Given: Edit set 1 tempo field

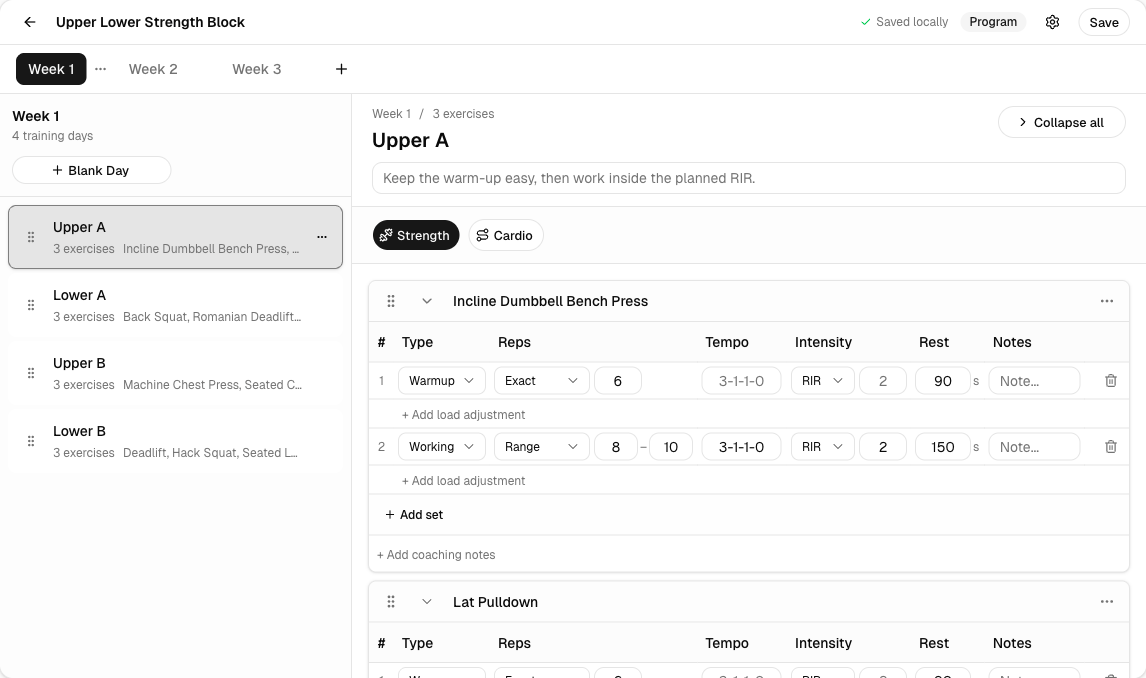Looking at the screenshot, I should tap(741, 381).
